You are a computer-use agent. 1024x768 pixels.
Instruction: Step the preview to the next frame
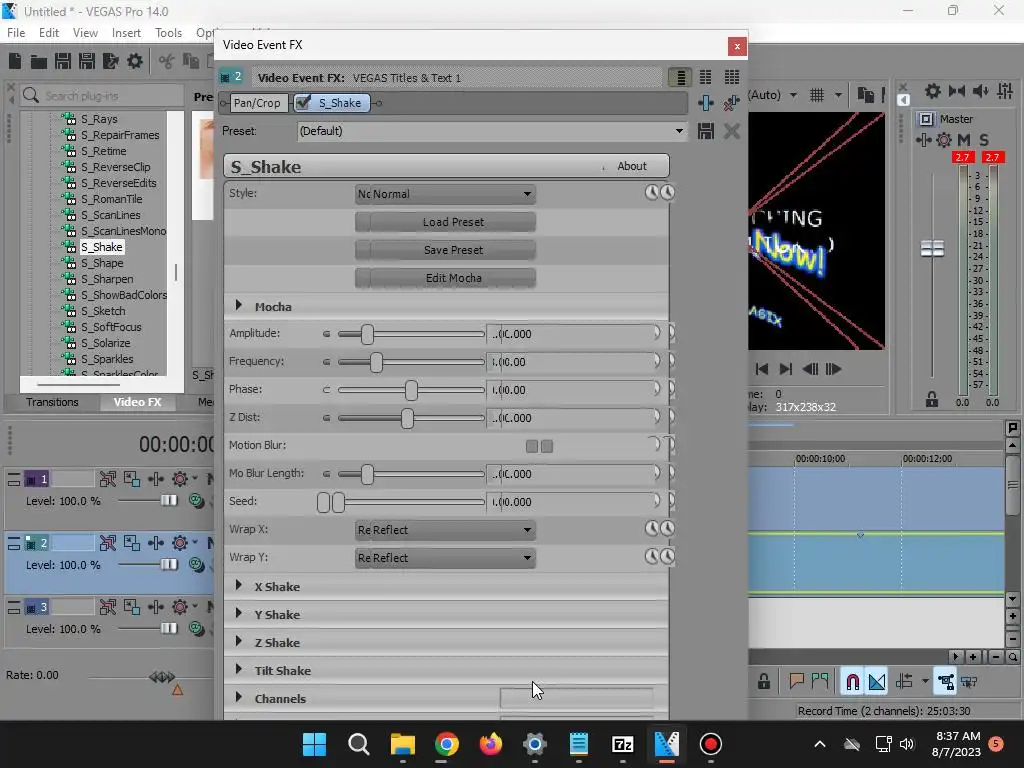point(833,369)
